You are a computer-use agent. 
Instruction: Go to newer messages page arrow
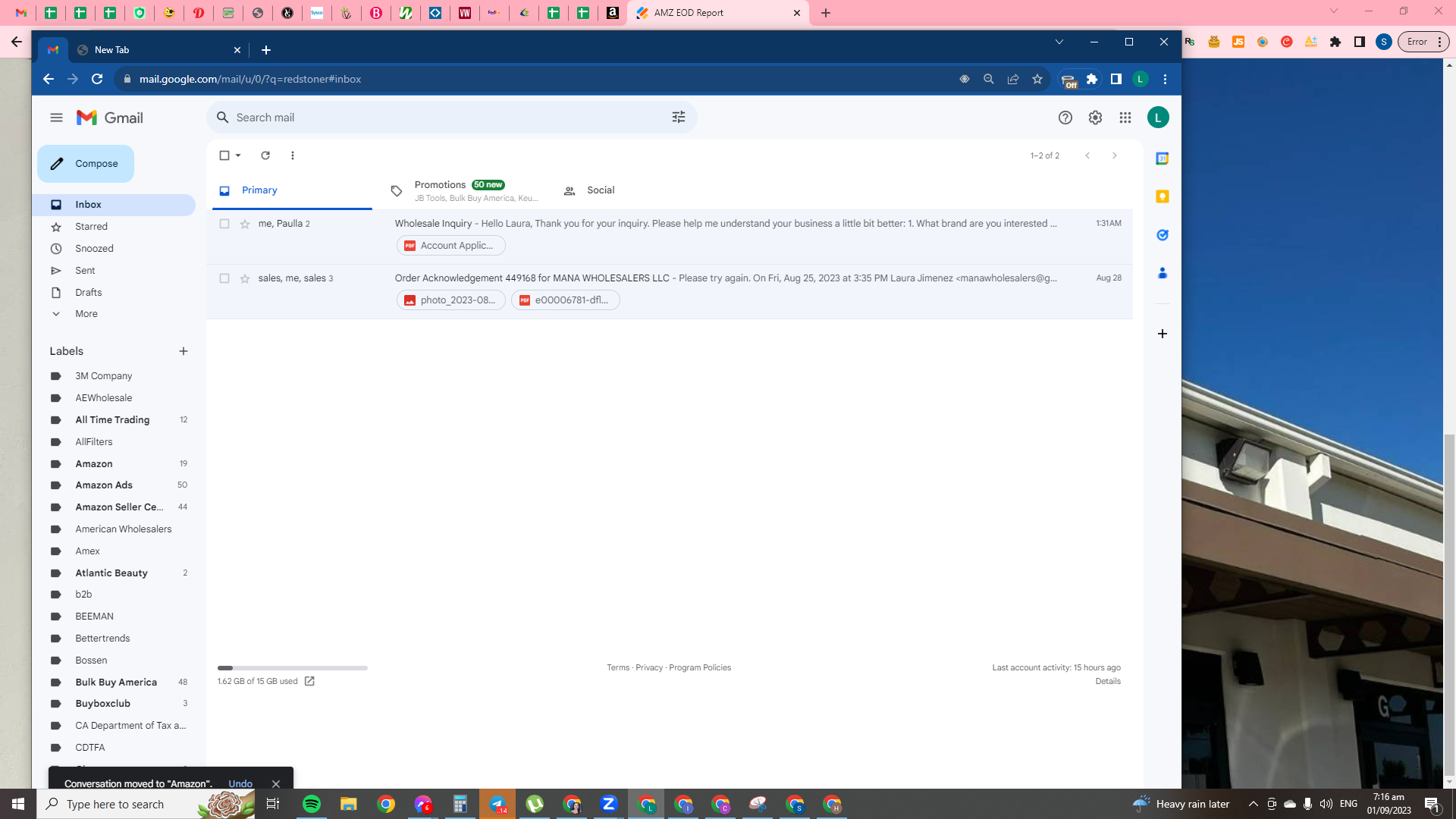pos(1087,155)
